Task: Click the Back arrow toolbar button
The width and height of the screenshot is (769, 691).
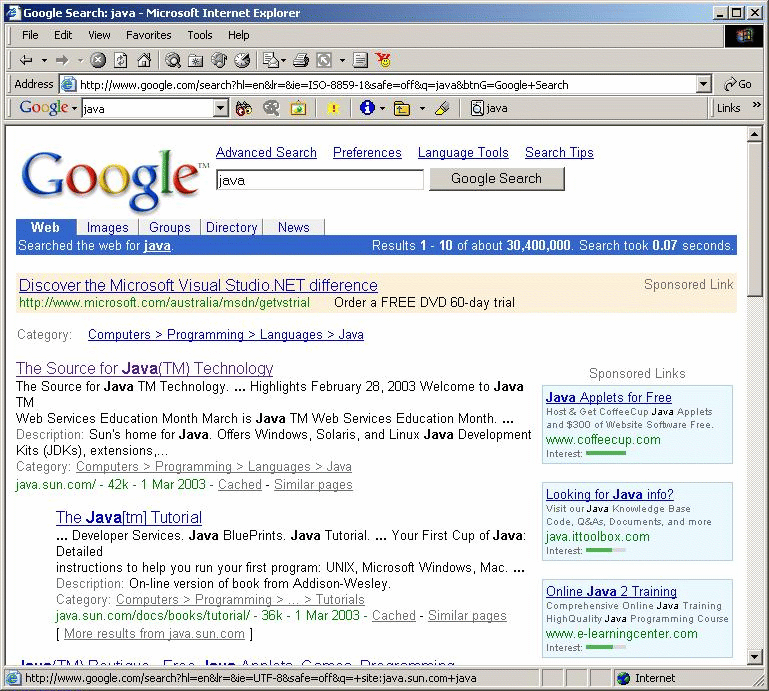Action: 26,60
